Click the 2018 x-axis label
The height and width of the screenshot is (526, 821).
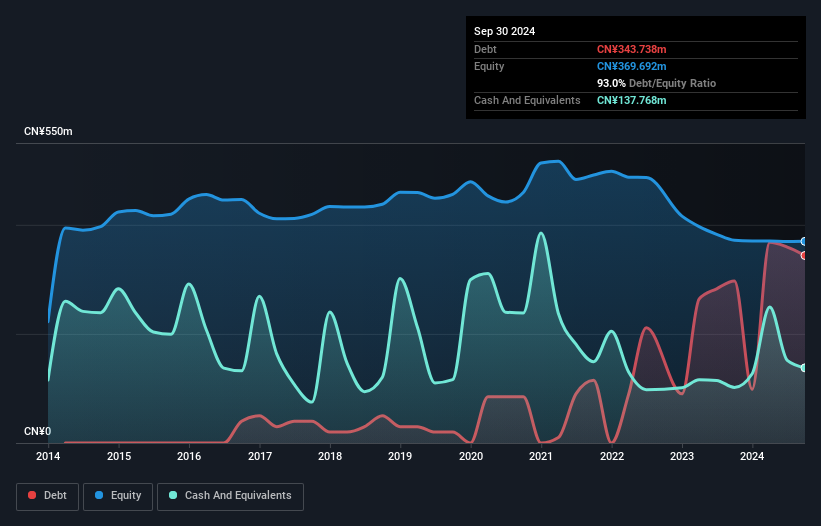330,456
